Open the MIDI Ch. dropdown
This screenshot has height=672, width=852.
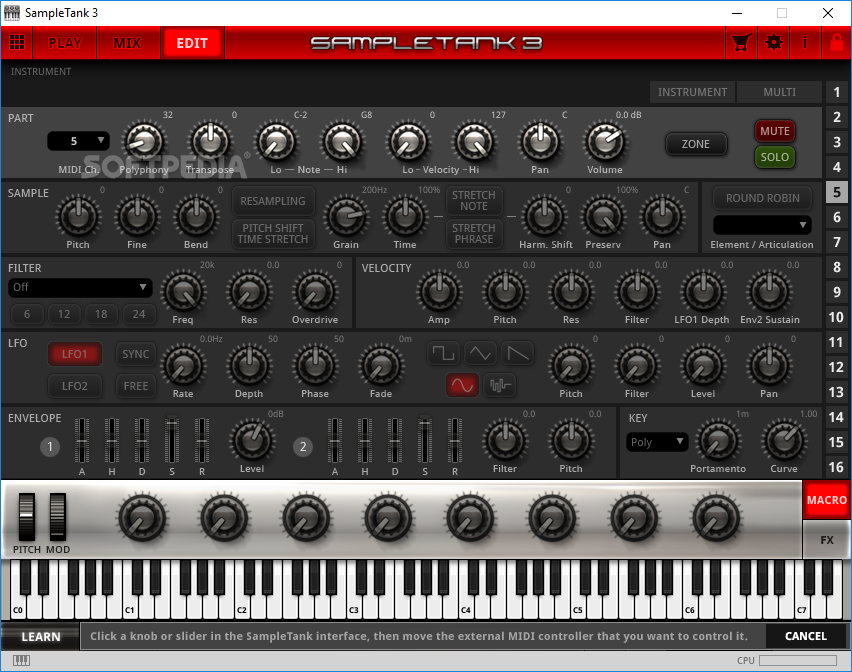point(79,141)
